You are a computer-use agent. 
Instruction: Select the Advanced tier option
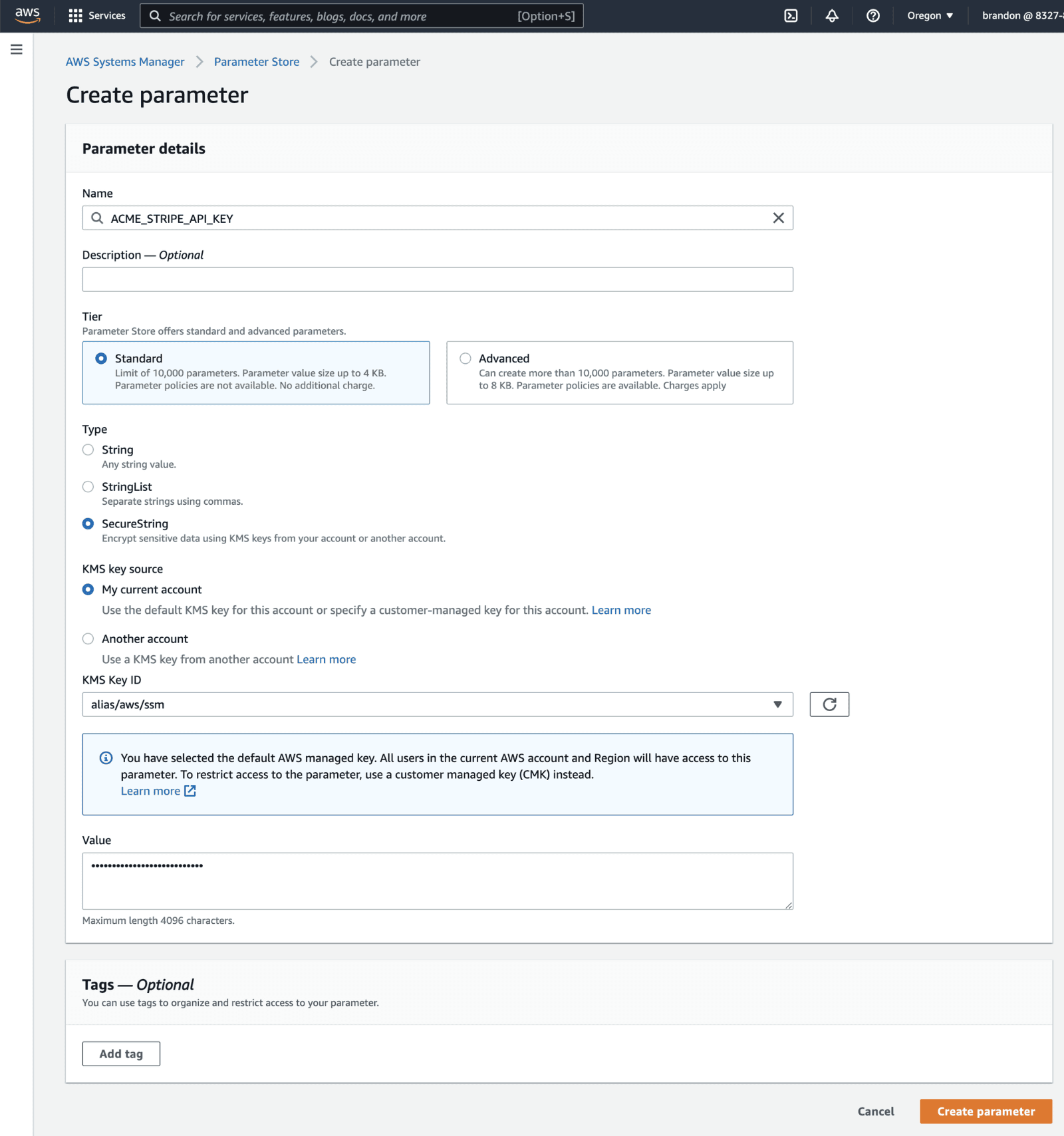click(465, 358)
